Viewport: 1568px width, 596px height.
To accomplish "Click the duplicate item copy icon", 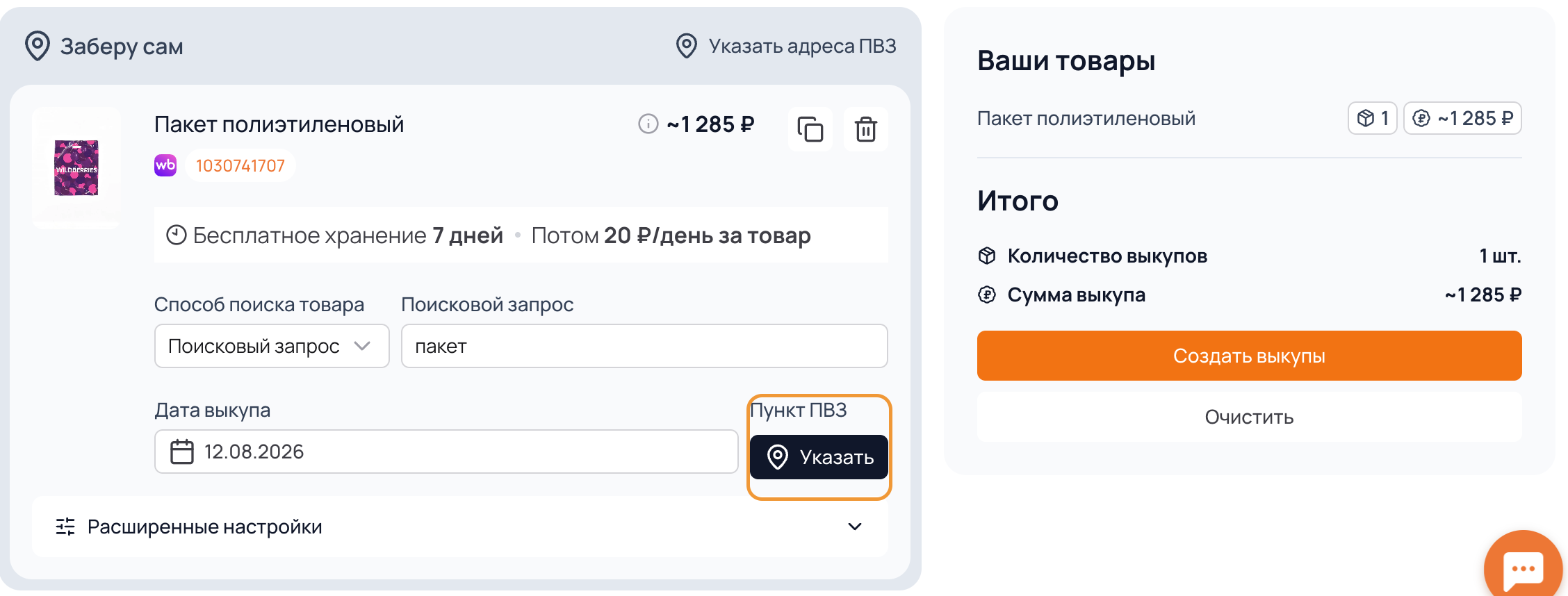I will point(810,129).
